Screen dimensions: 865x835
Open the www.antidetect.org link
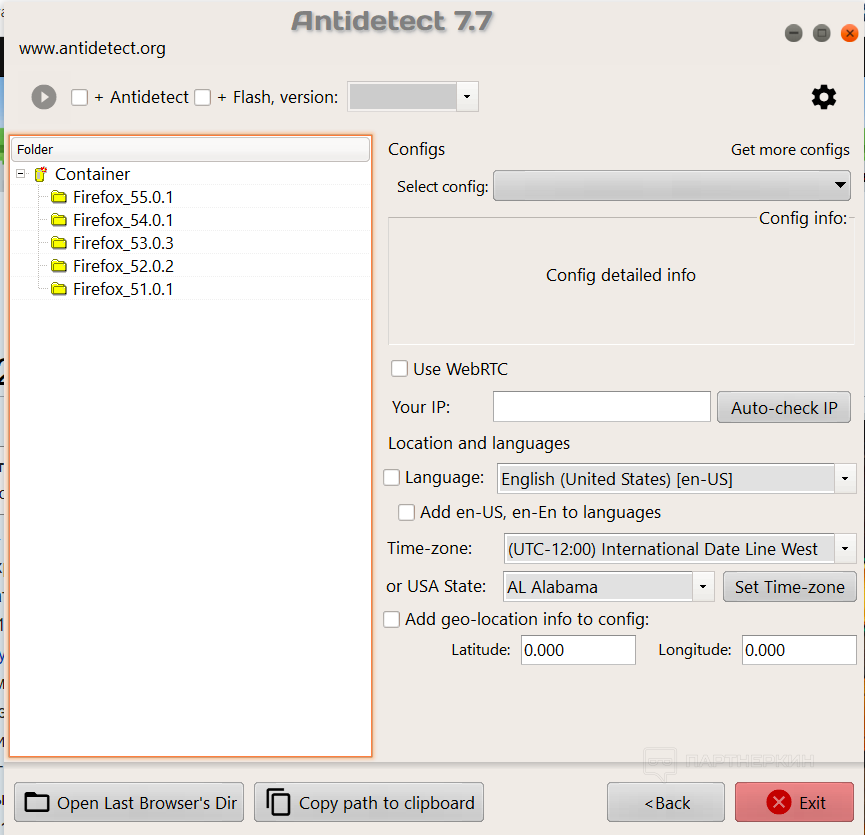click(x=92, y=49)
